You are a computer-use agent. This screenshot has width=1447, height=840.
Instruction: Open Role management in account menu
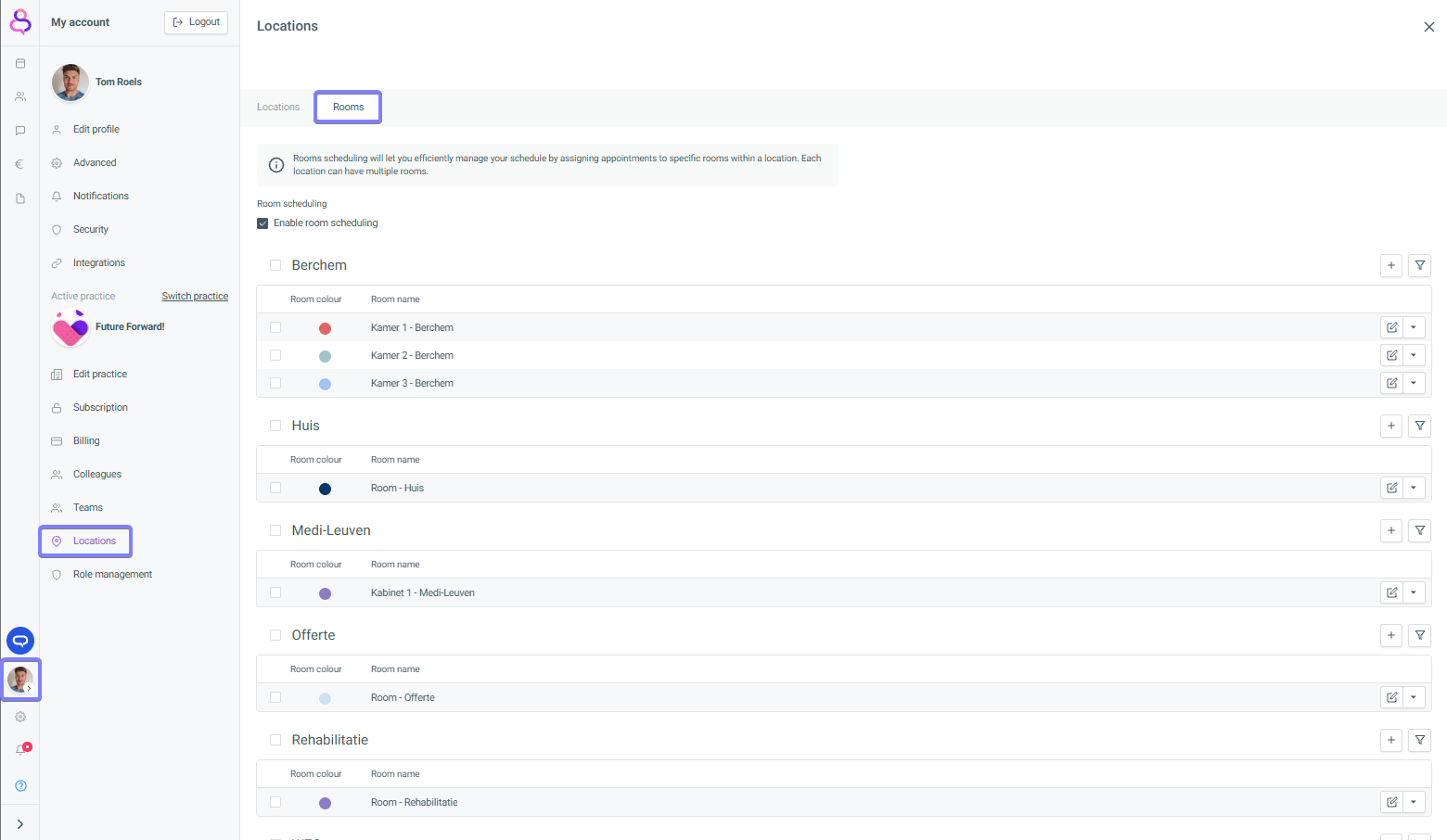click(112, 575)
